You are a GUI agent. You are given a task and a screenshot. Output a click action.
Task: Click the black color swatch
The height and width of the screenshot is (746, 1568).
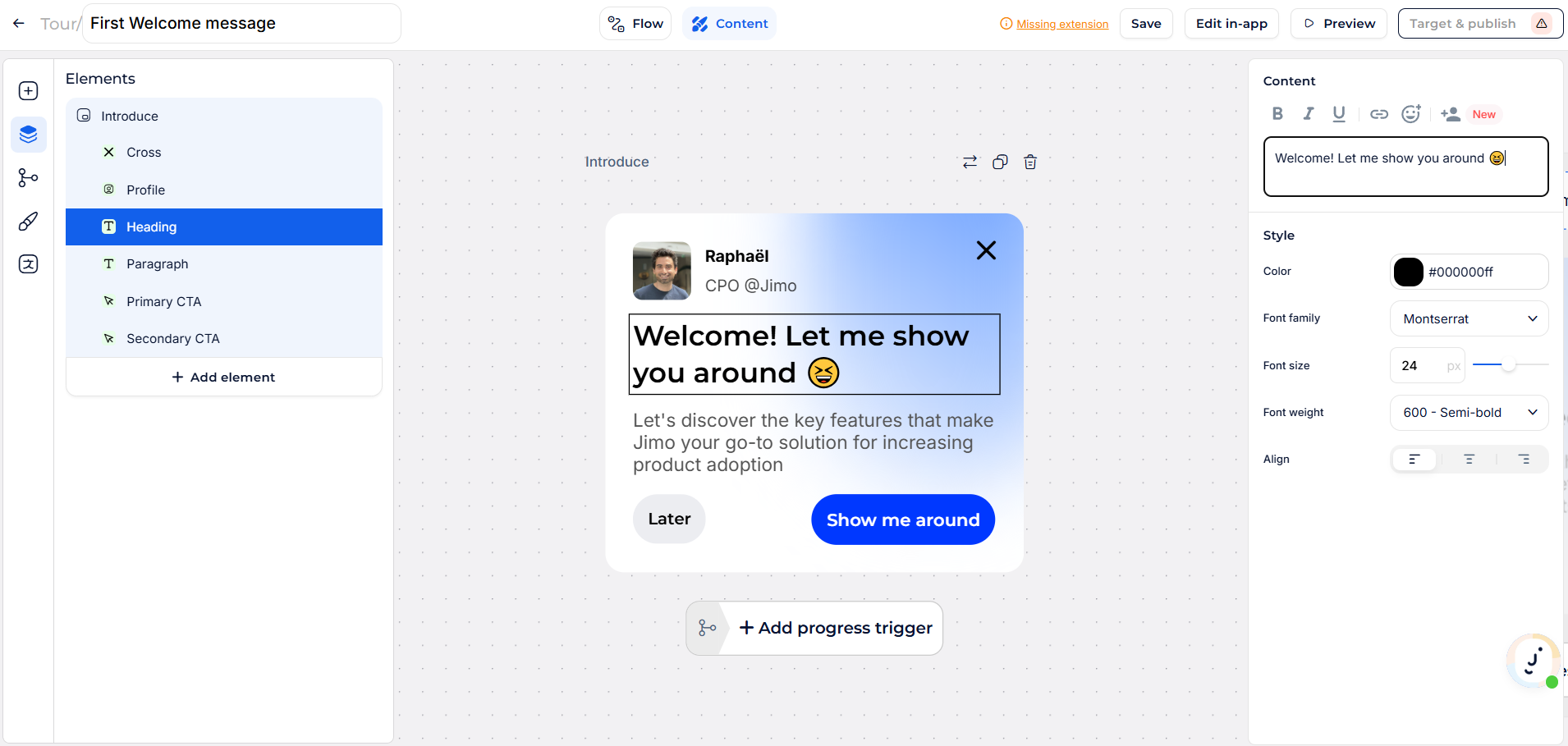tap(1408, 272)
